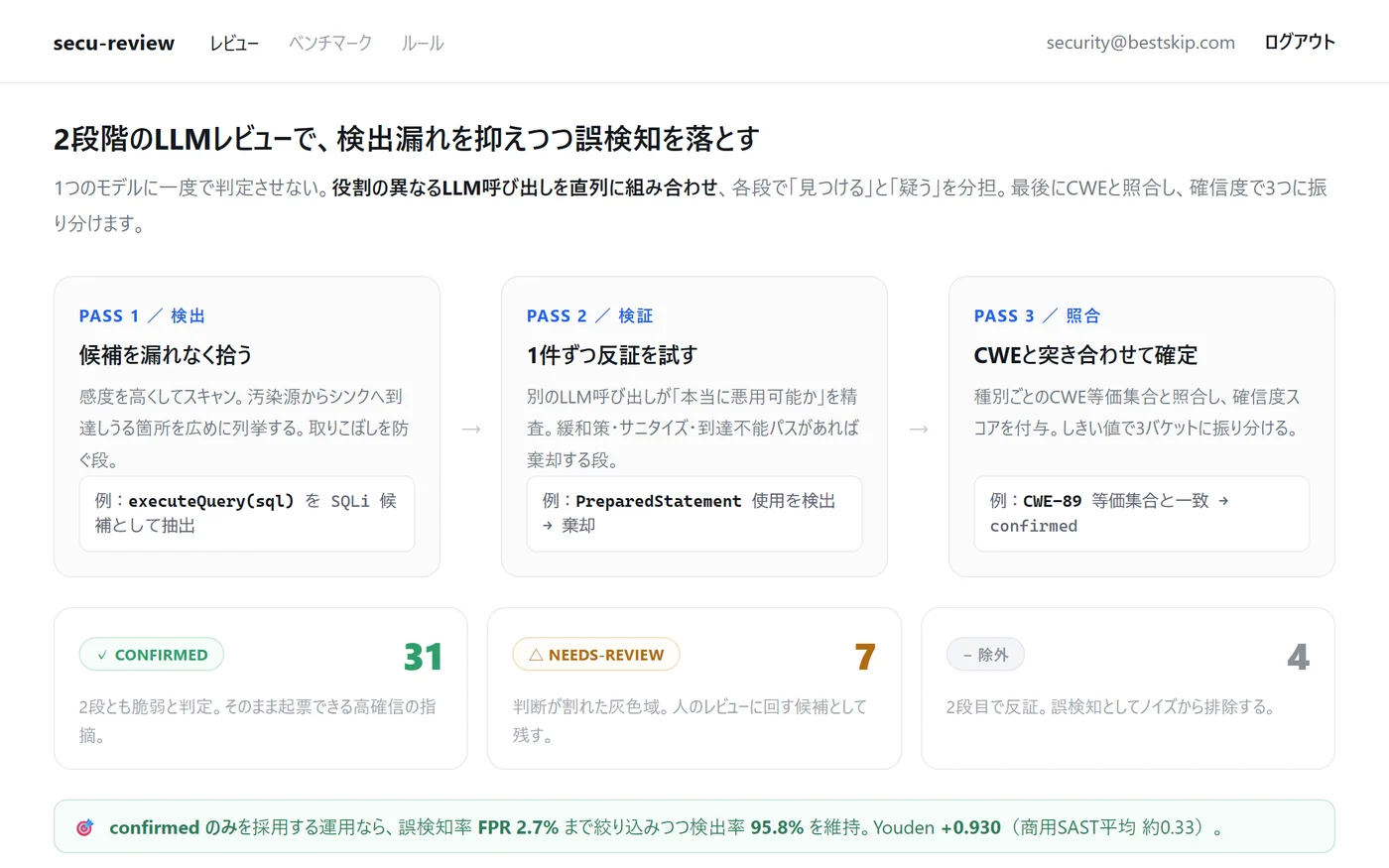
Task: Open the ベンチマーク nav item
Action: click(x=330, y=43)
